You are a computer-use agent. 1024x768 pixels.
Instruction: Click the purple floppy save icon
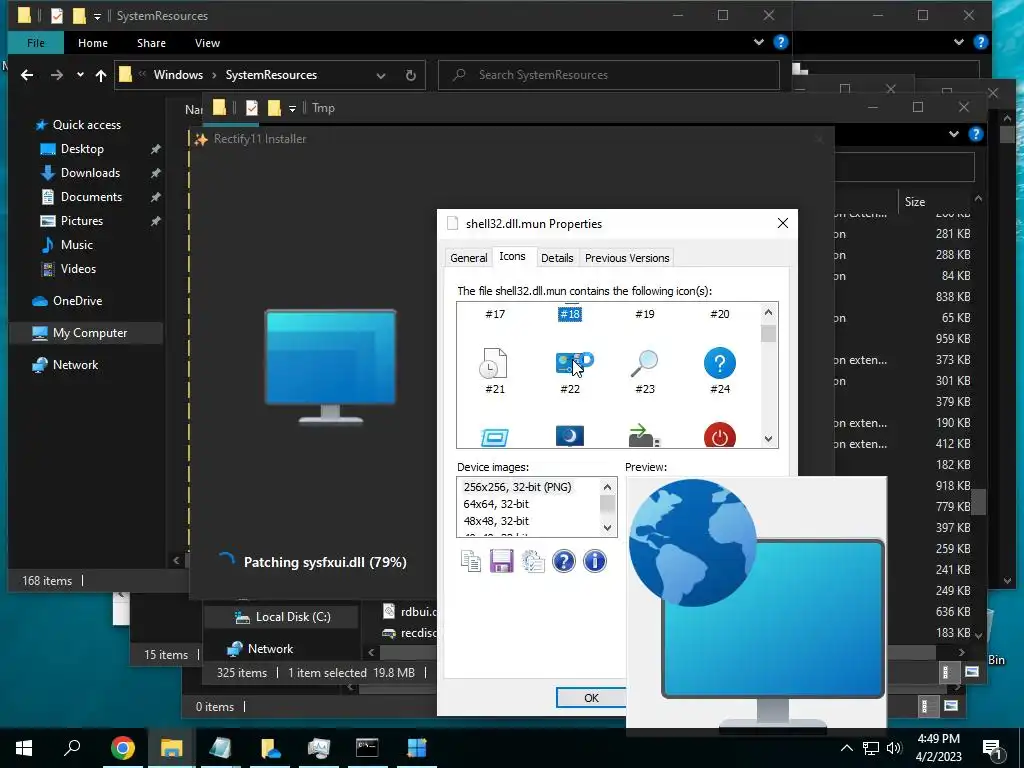click(x=502, y=561)
